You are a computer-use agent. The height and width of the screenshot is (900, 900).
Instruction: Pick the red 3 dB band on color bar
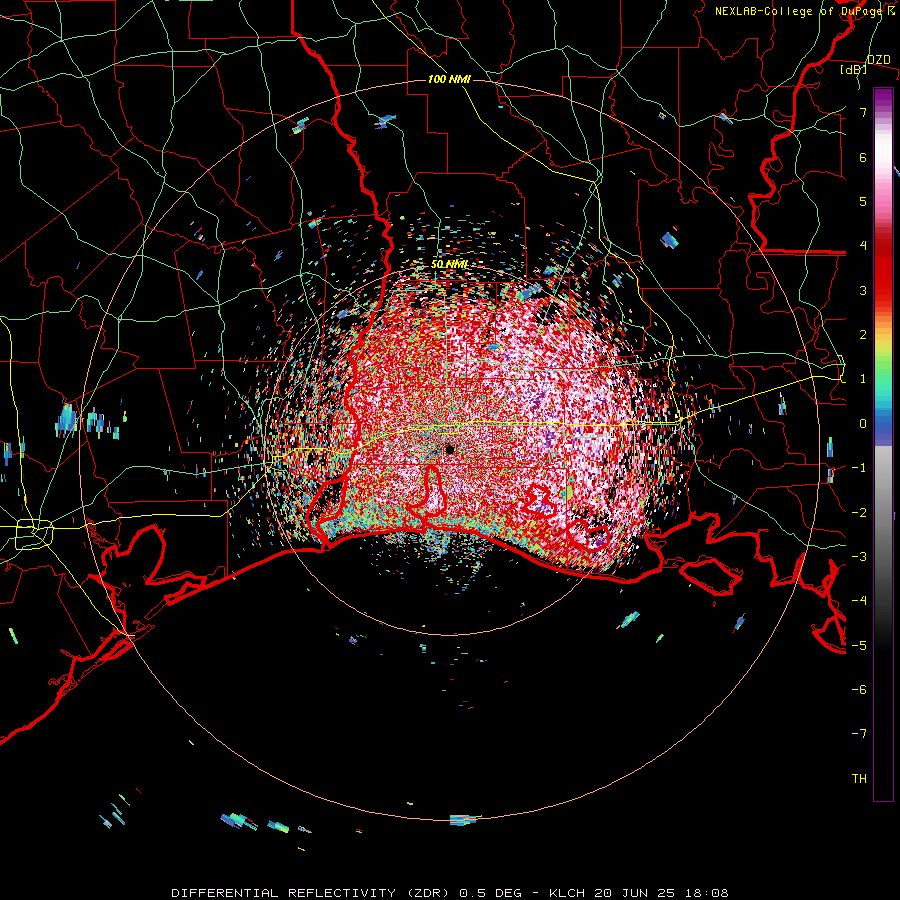coord(883,290)
